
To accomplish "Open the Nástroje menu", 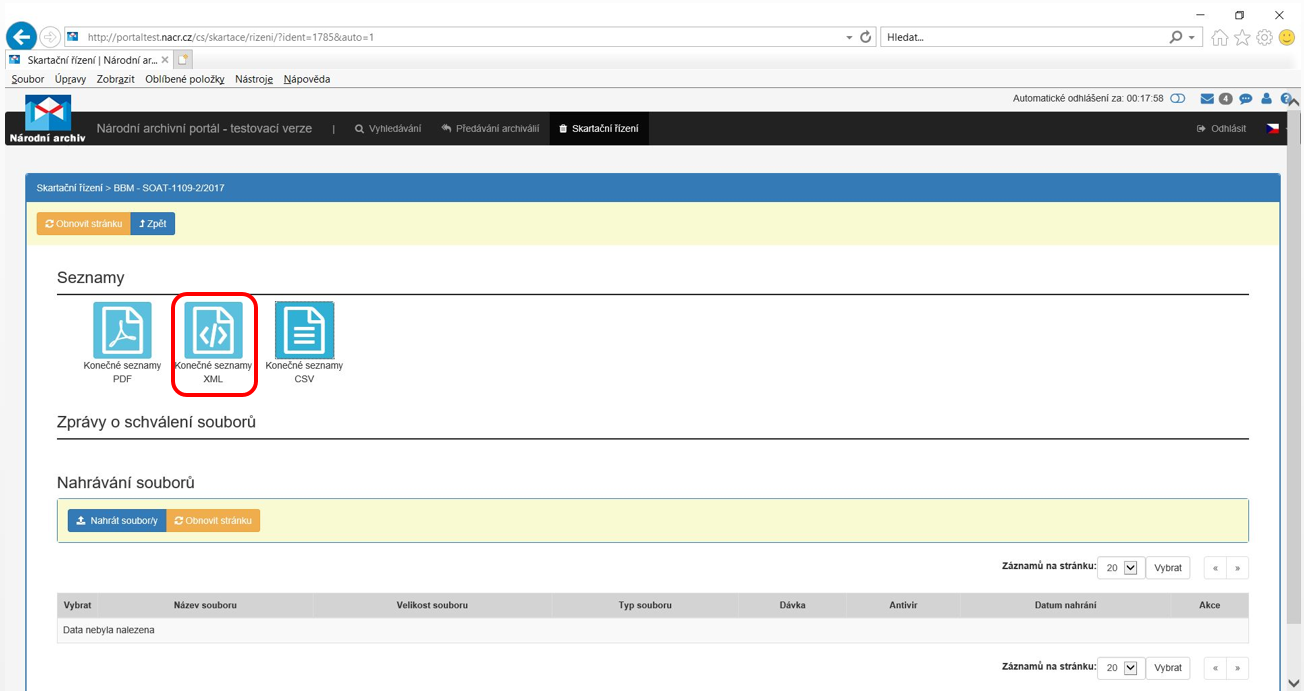I will [x=254, y=79].
